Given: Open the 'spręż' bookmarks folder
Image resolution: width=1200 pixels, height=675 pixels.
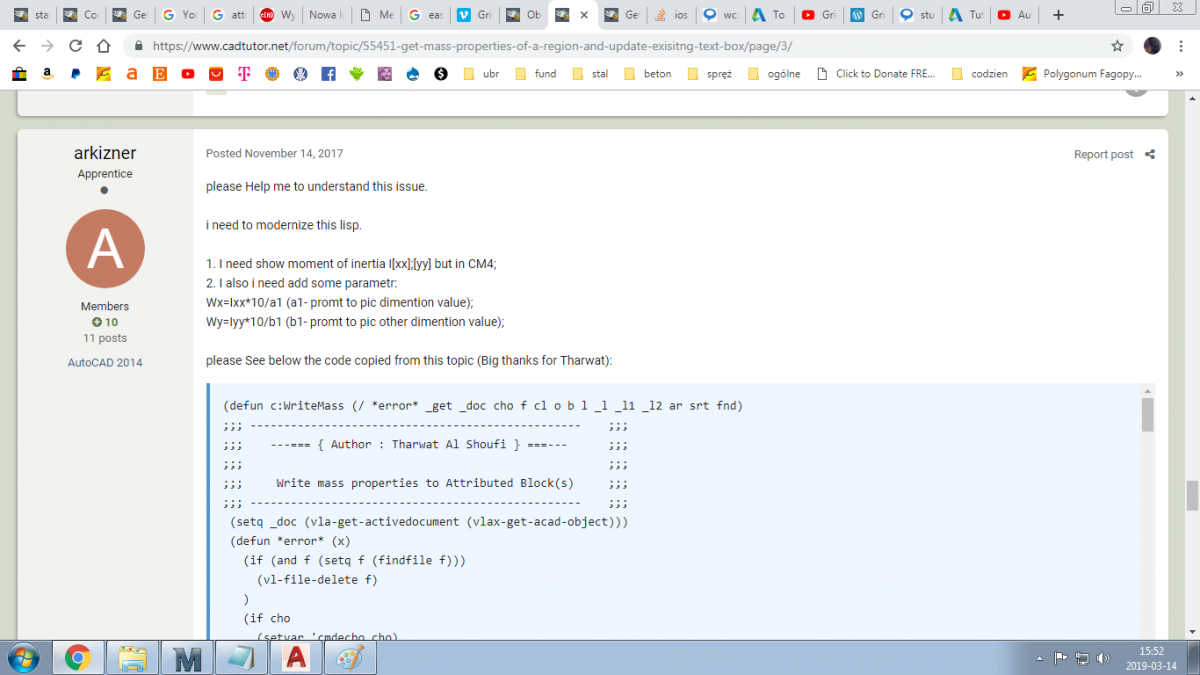Looking at the screenshot, I should tap(709, 74).
